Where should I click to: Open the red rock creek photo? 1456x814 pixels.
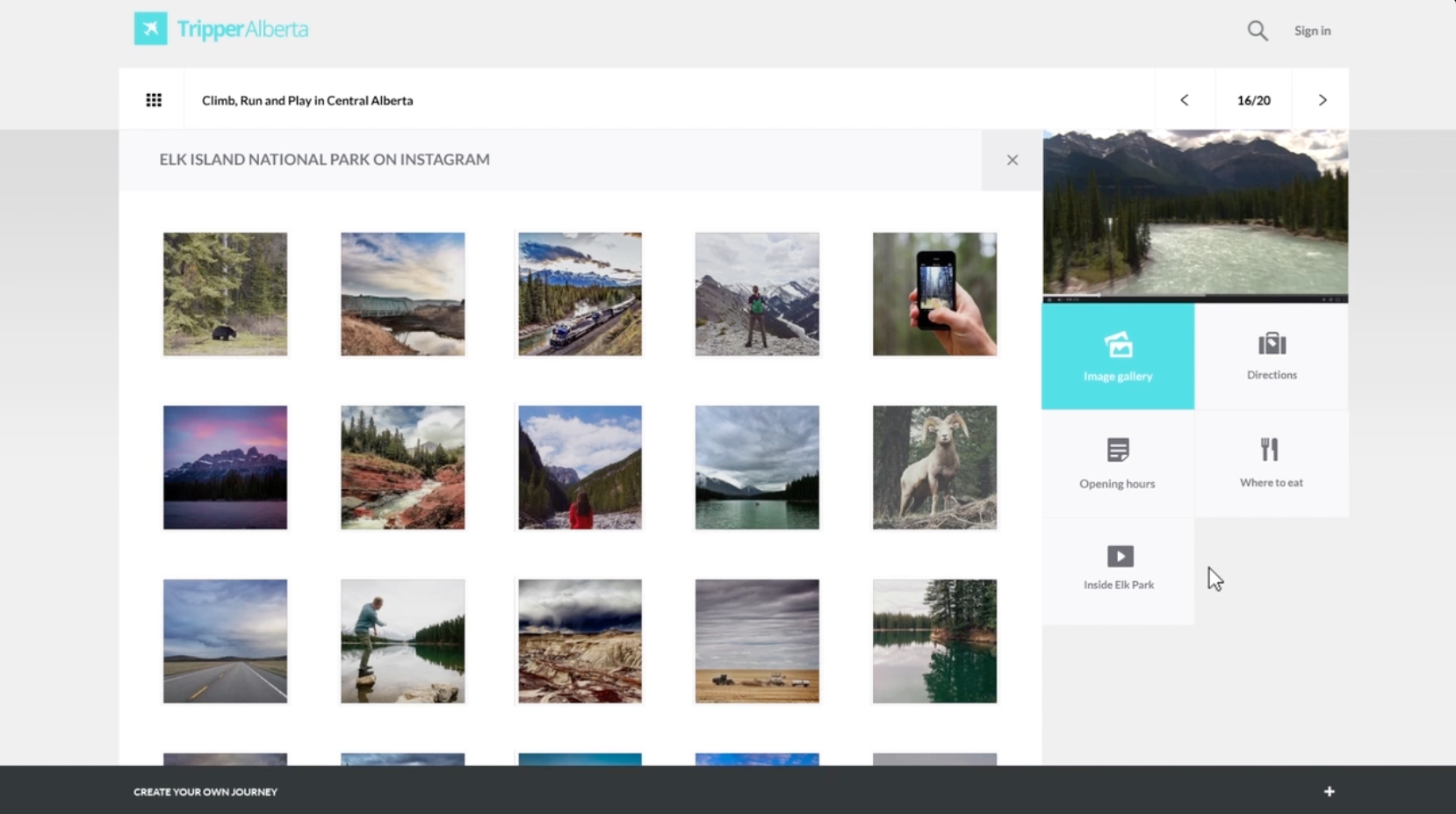pyautogui.click(x=402, y=467)
